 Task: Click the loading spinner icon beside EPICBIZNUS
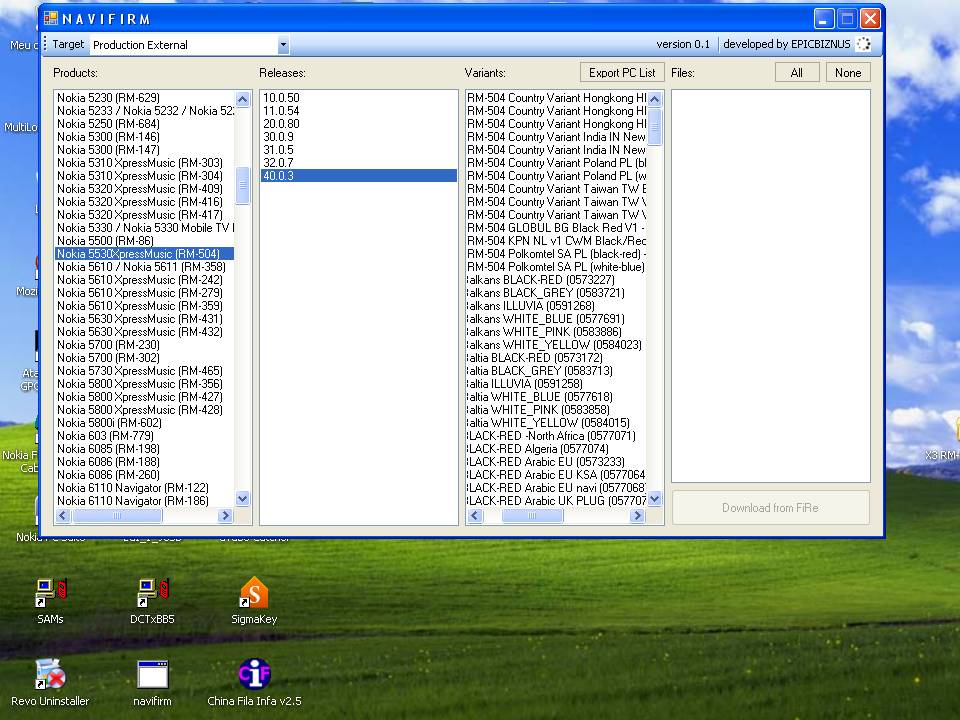coord(863,44)
